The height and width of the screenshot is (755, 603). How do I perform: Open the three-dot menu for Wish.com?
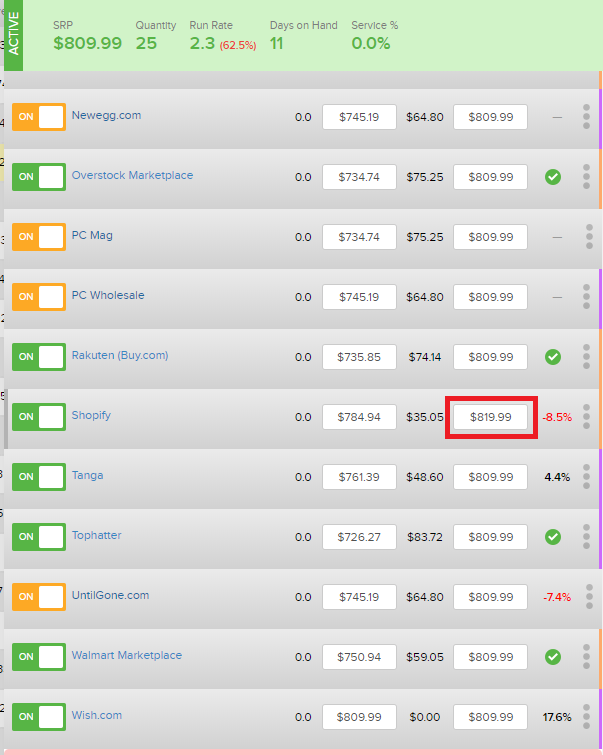pos(586,717)
